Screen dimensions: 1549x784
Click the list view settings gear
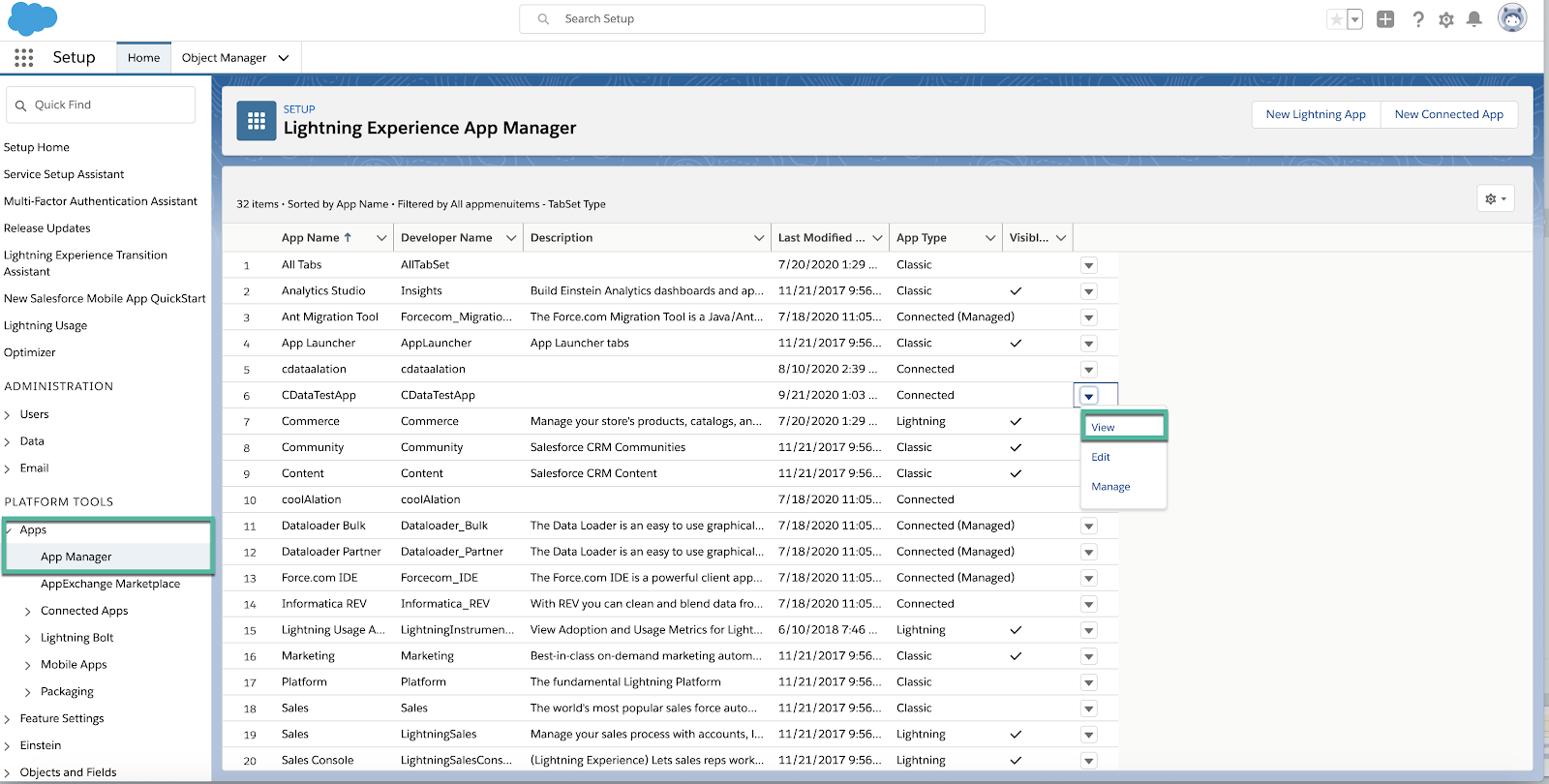1496,198
